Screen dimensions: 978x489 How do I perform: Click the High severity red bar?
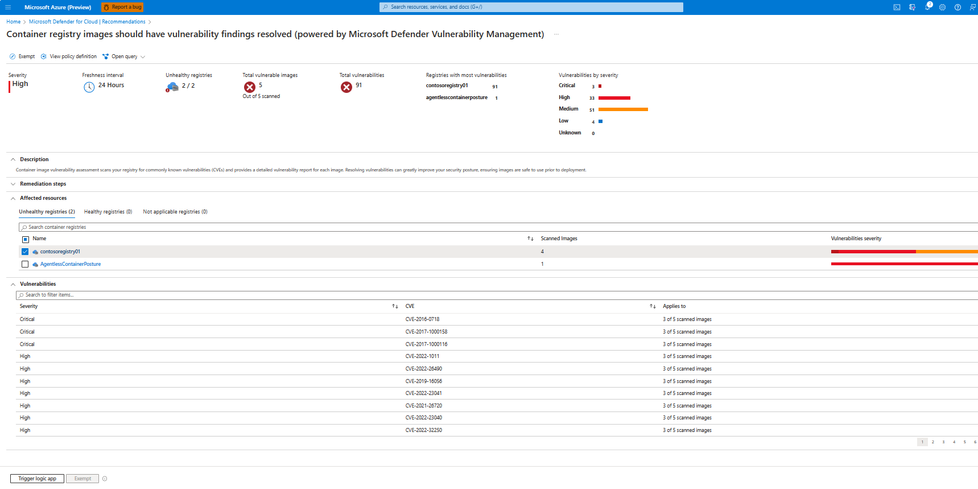(x=614, y=98)
